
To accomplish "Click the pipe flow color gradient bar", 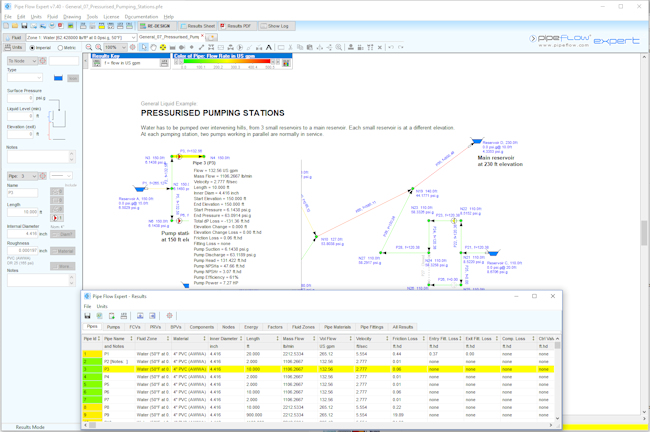I will (227, 61).
